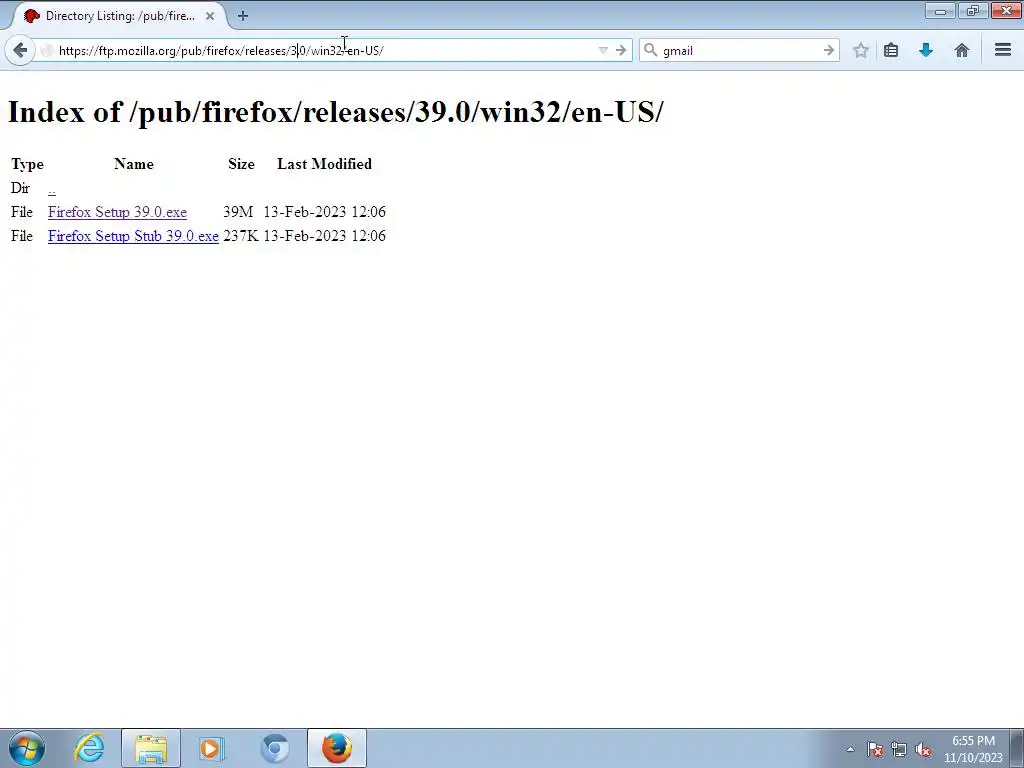Open the URL history dropdown arrow
This screenshot has width=1024, height=768.
(x=603, y=50)
